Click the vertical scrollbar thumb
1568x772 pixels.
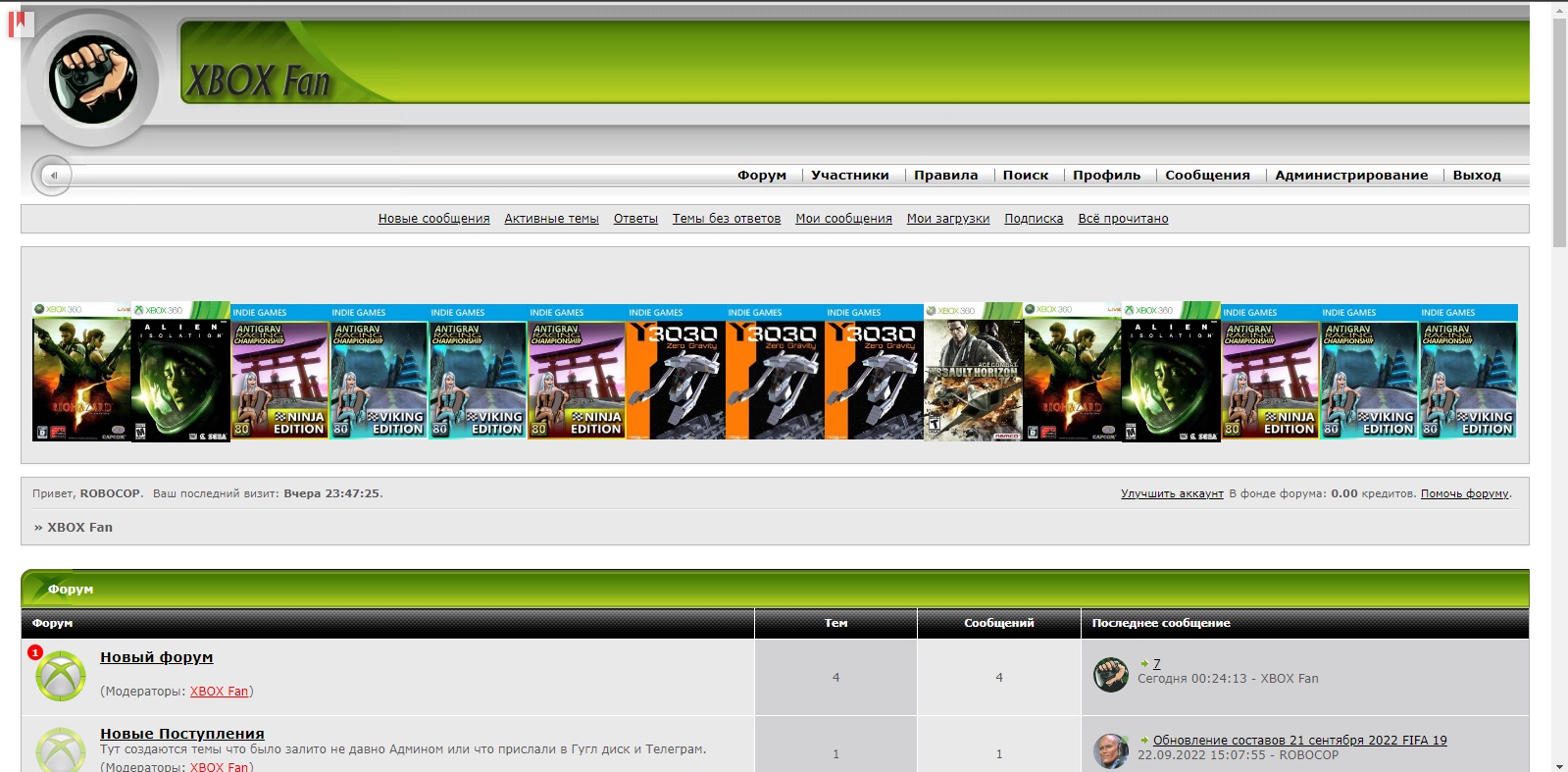click(1559, 132)
